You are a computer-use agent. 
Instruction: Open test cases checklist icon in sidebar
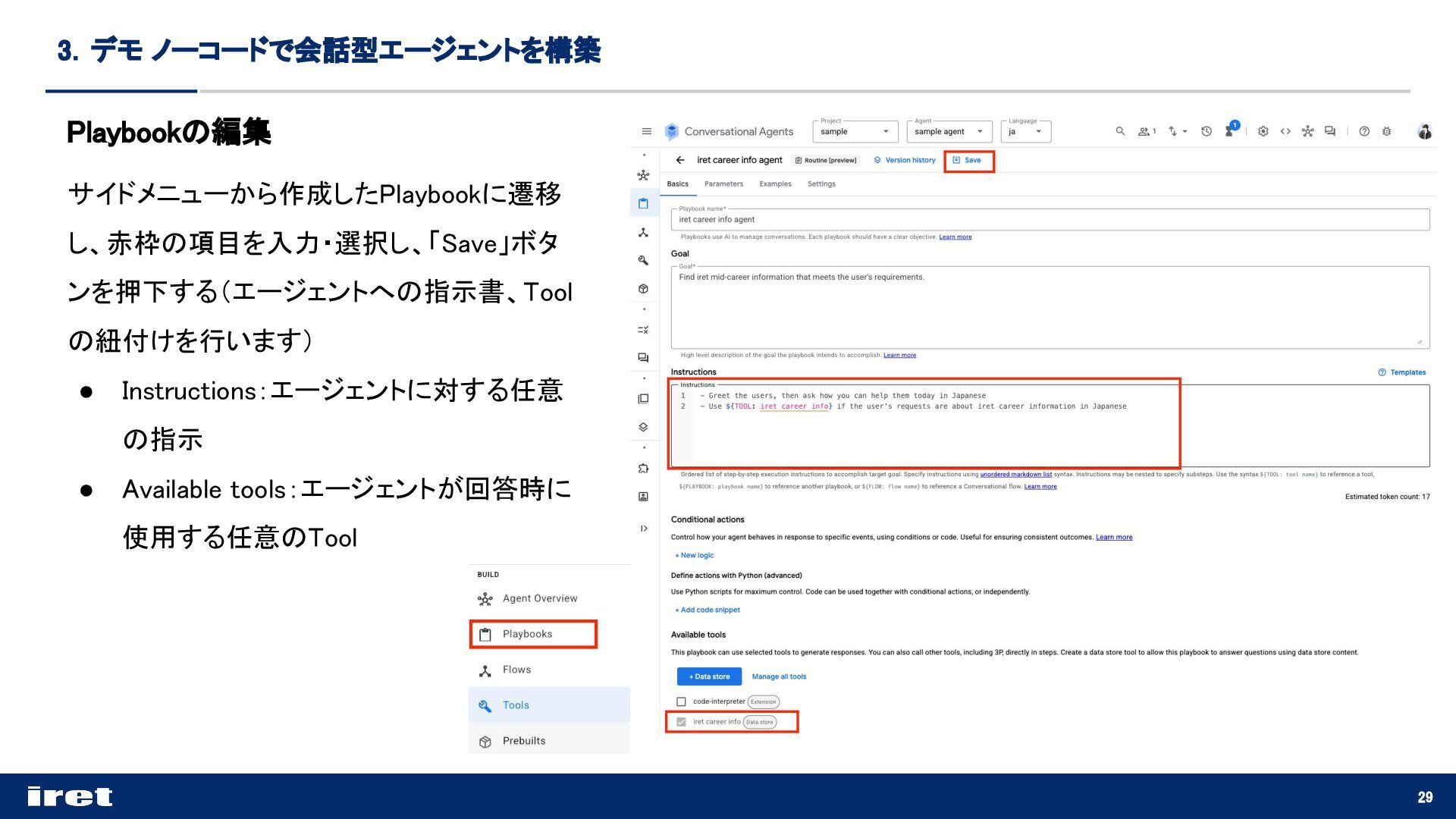643,330
